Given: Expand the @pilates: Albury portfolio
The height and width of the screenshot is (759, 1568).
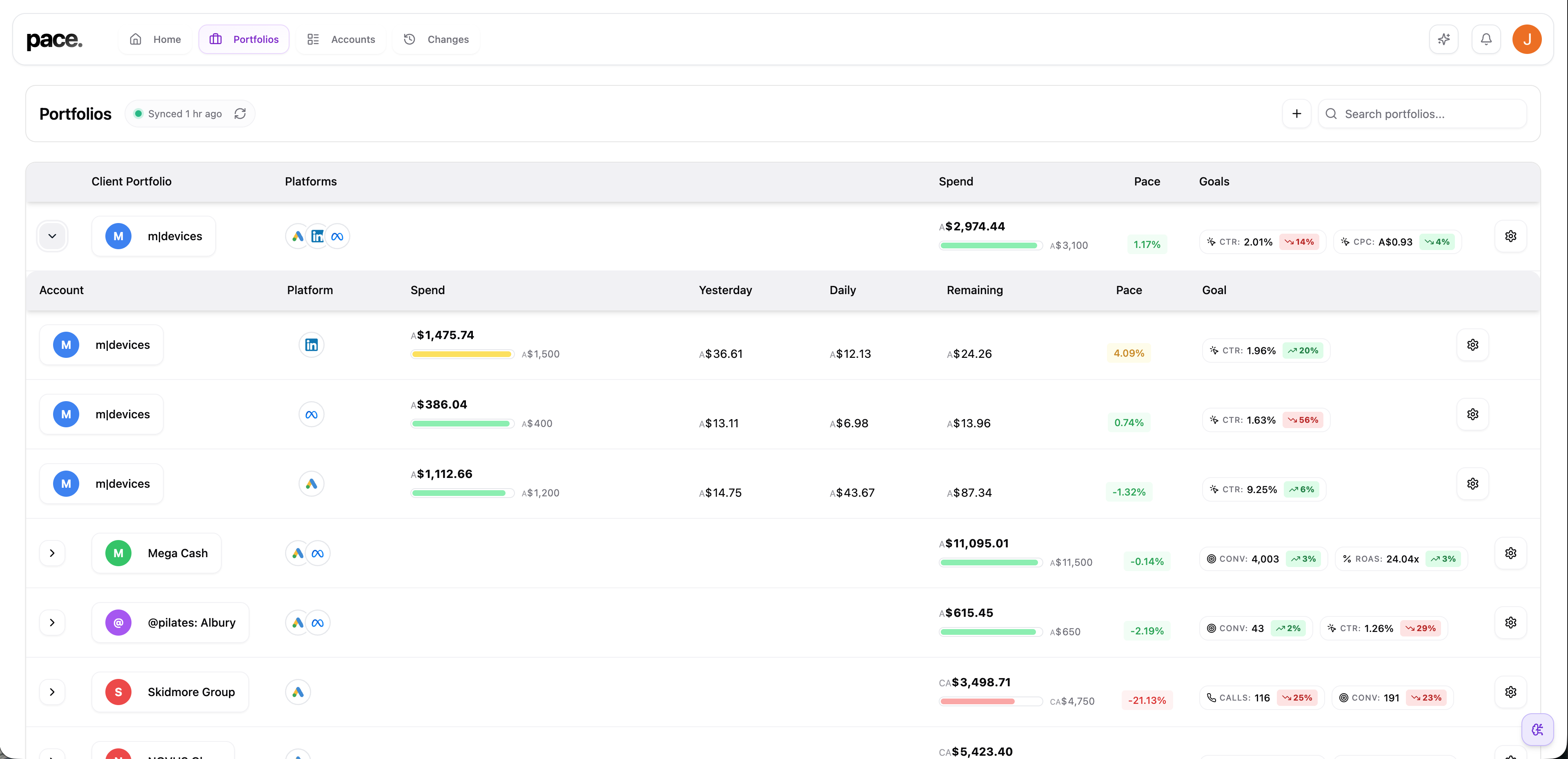Looking at the screenshot, I should tap(52, 623).
